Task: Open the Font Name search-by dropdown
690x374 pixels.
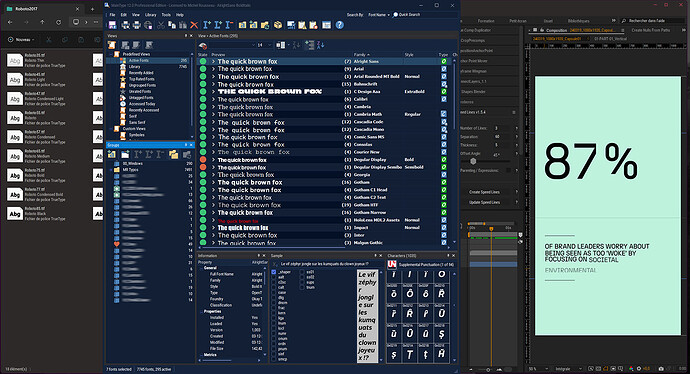Action: 379,15
